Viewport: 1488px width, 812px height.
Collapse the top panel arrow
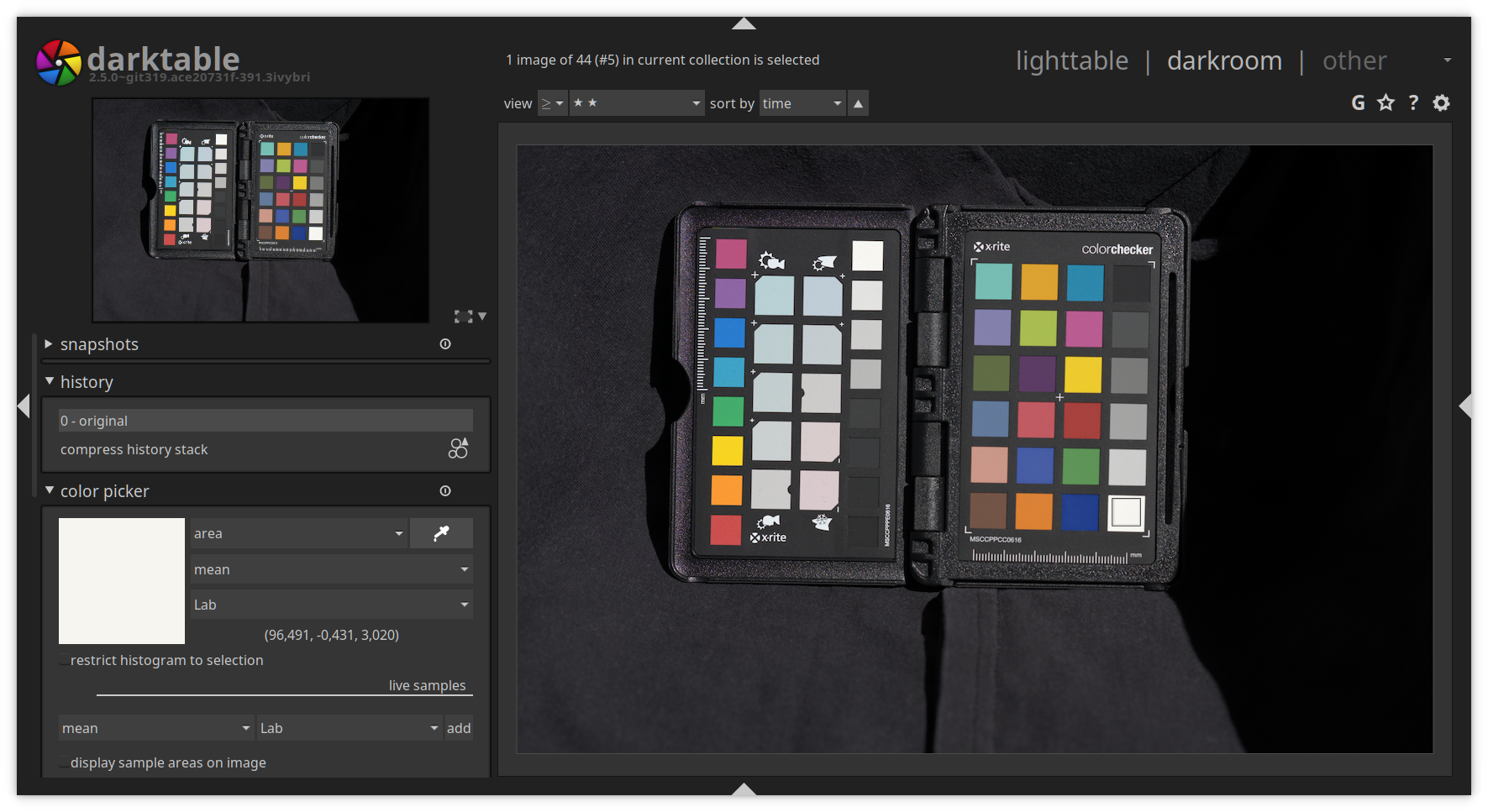pos(744,24)
